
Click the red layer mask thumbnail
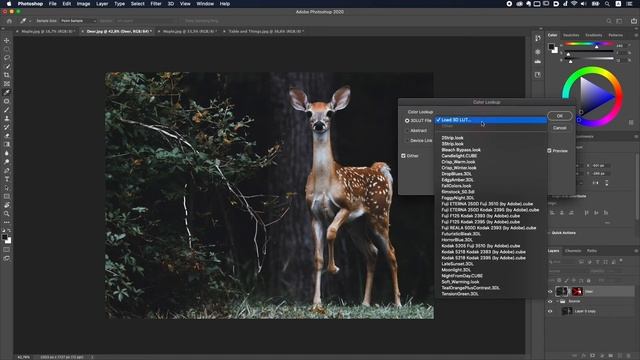[577, 291]
